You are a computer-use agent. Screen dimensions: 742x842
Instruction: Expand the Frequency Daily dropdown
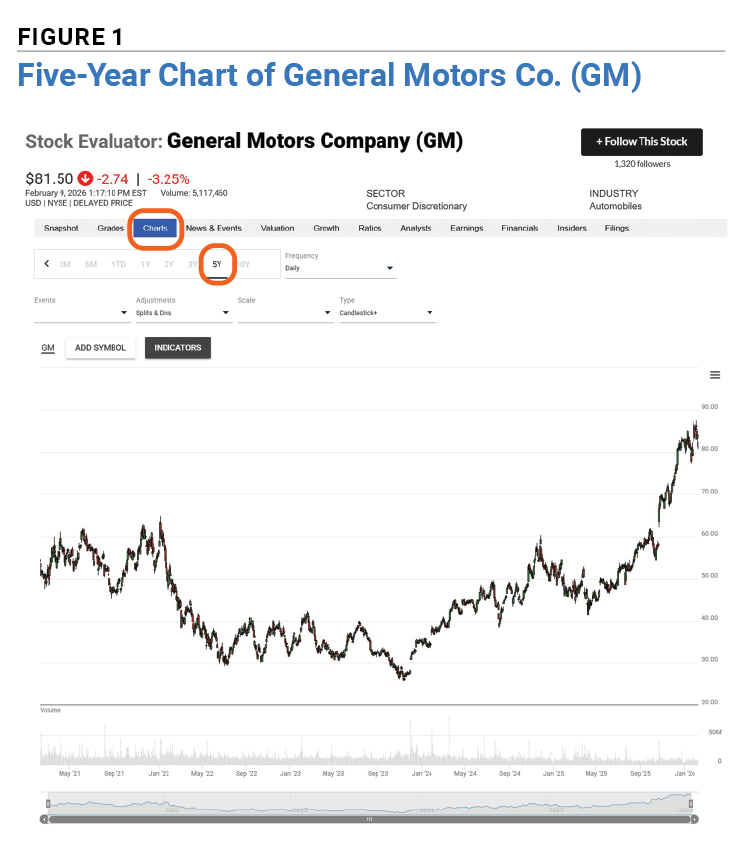coord(340,268)
